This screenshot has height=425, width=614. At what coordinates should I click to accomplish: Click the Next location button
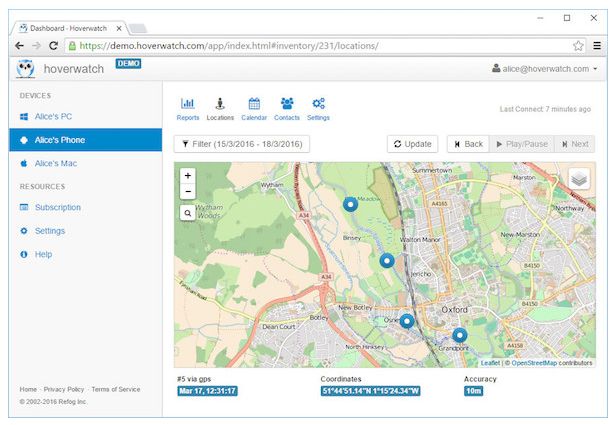pos(574,144)
